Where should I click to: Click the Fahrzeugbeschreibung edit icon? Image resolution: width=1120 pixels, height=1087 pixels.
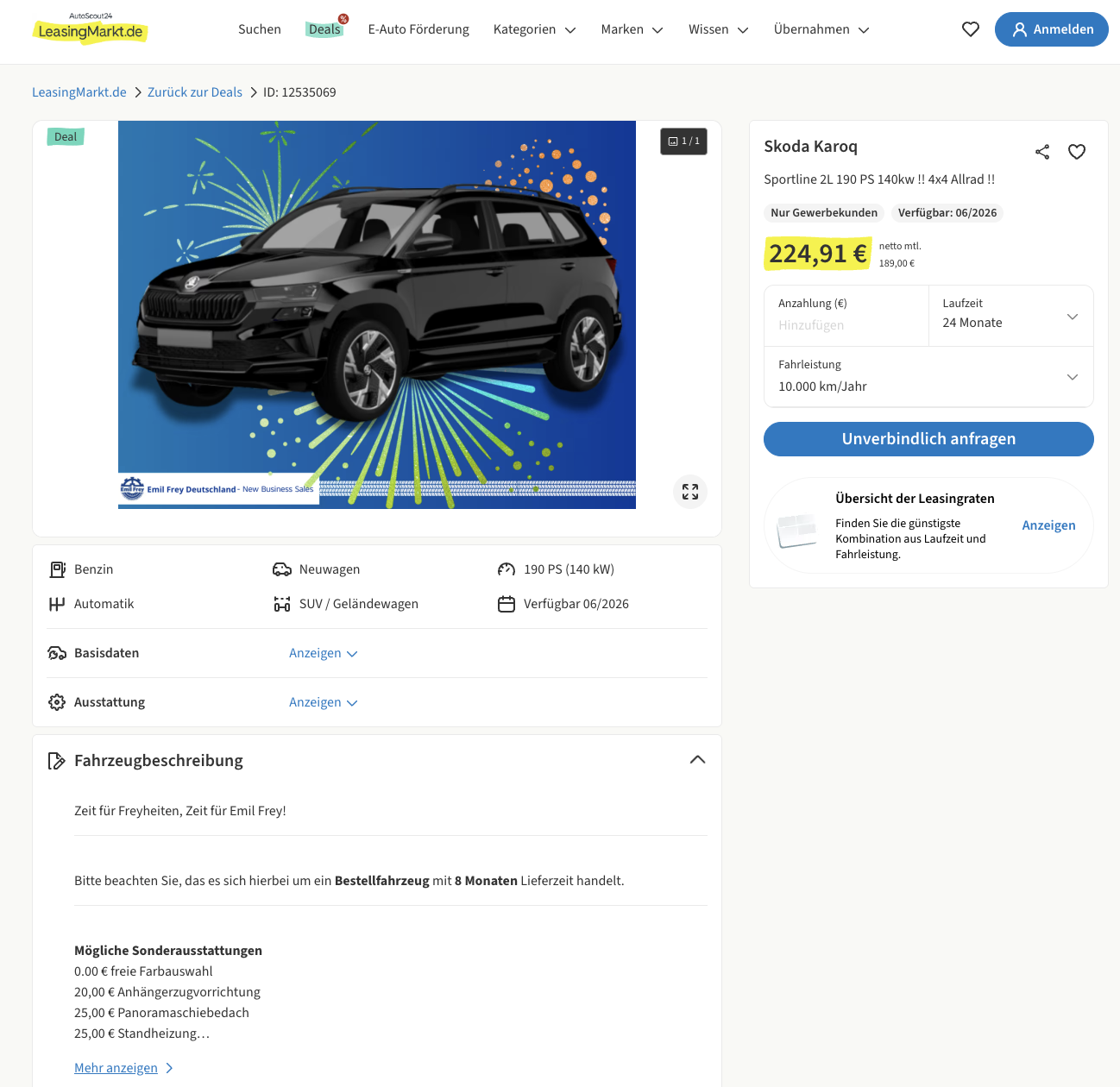(57, 761)
